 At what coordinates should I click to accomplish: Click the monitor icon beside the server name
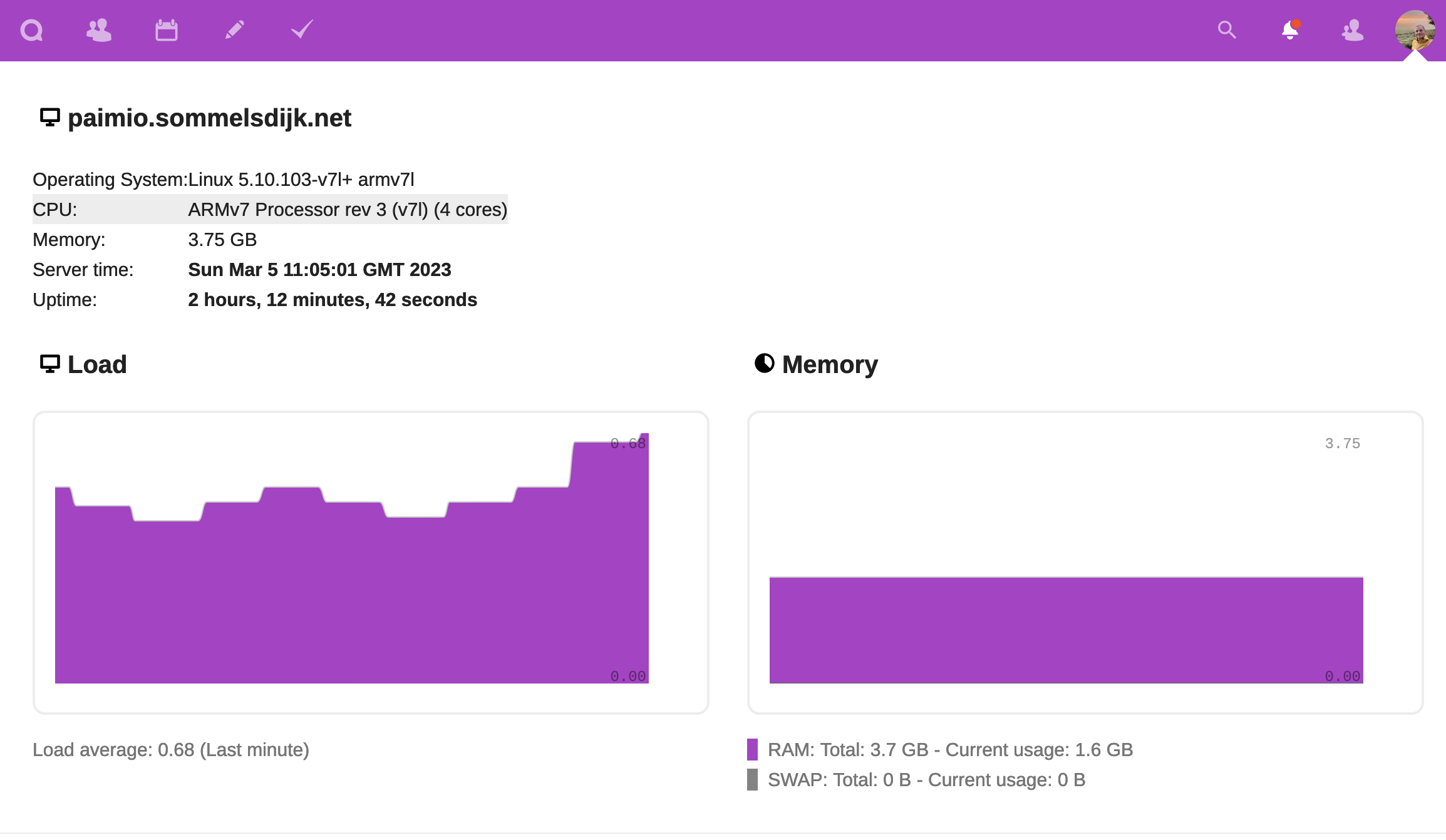coord(49,116)
